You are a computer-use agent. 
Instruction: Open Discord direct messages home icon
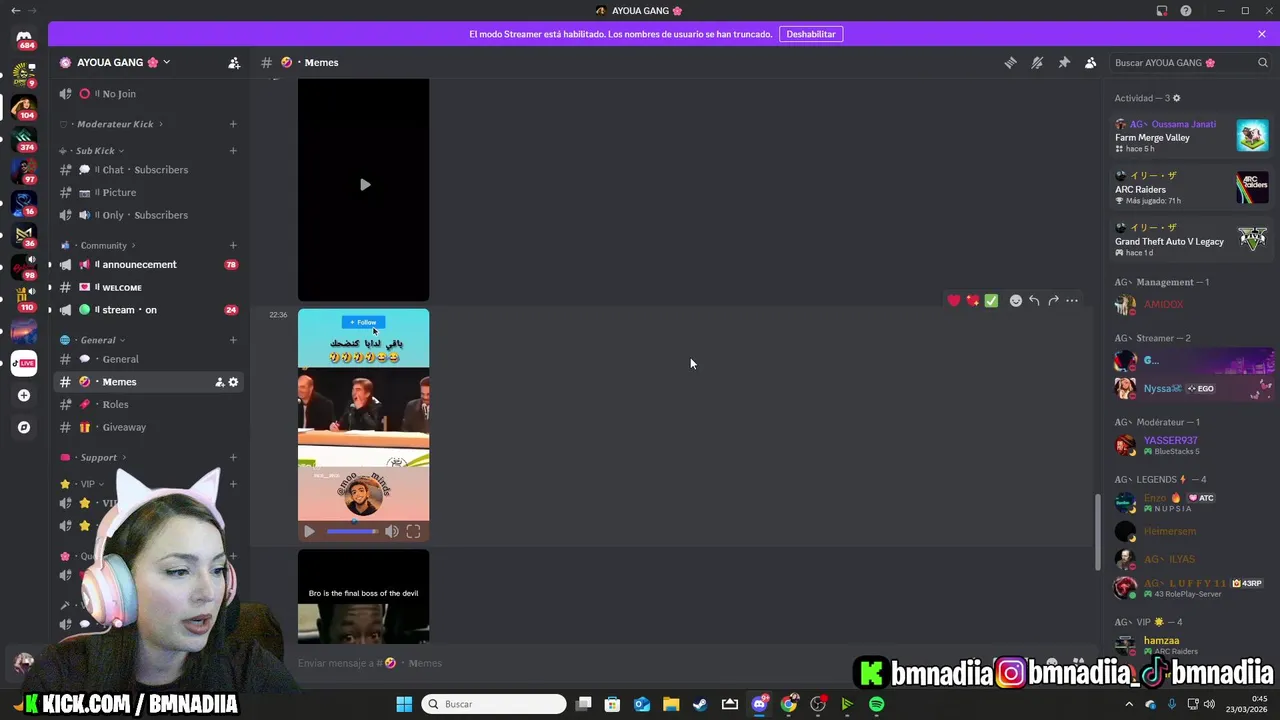pos(24,38)
